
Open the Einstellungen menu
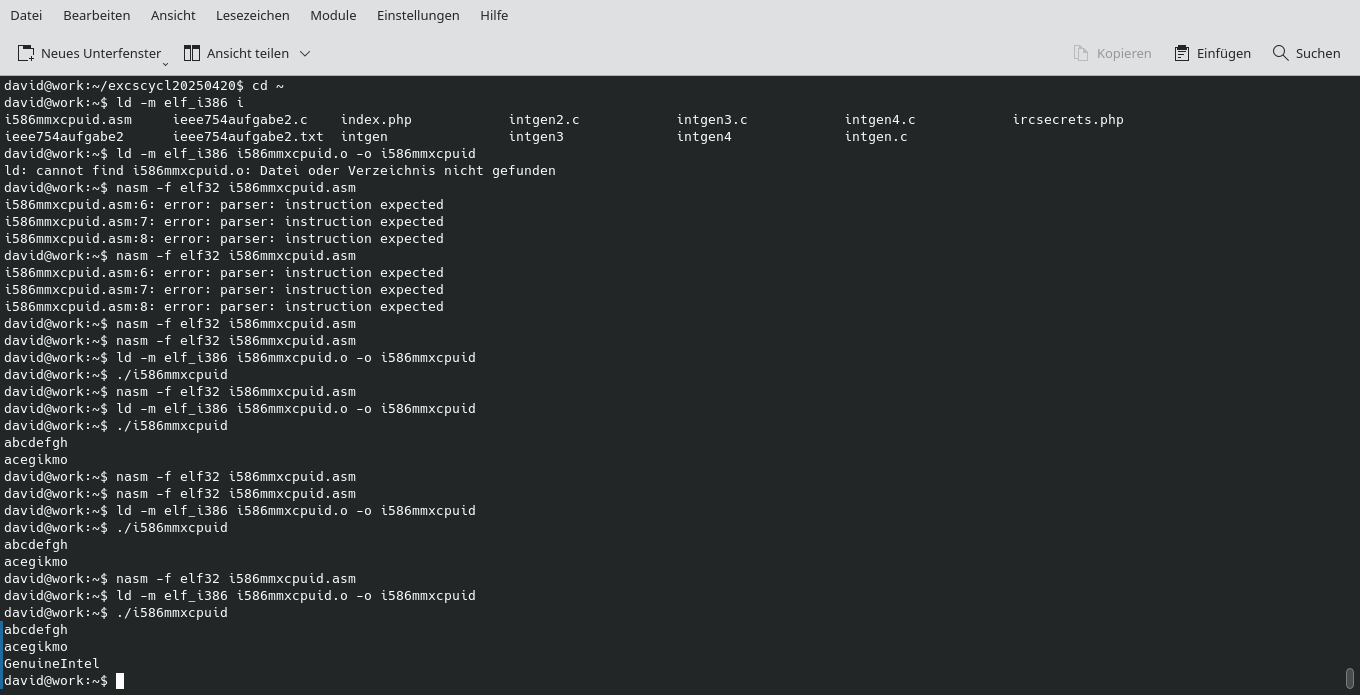click(x=418, y=15)
